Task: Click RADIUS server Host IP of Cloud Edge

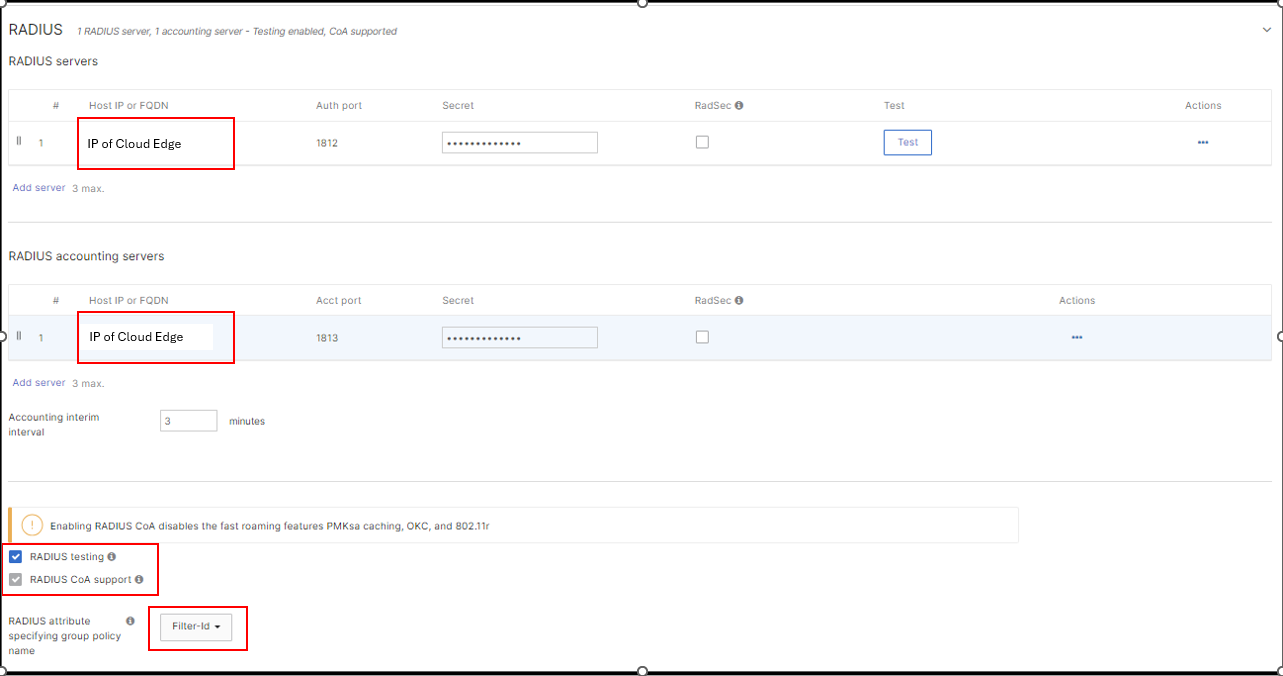Action: (135, 144)
